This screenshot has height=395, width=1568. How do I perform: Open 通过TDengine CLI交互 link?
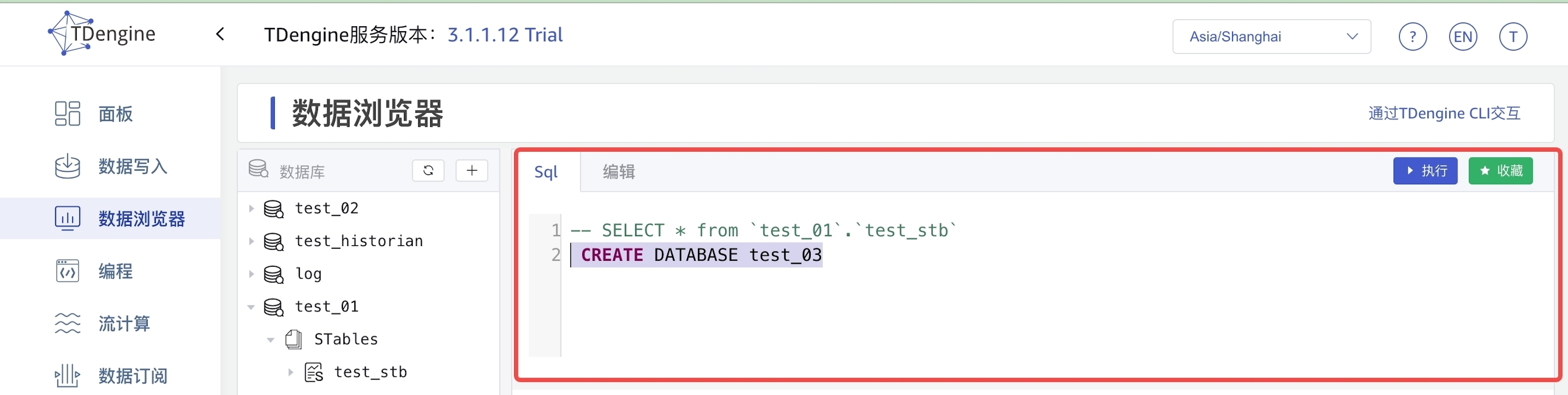tap(1445, 113)
